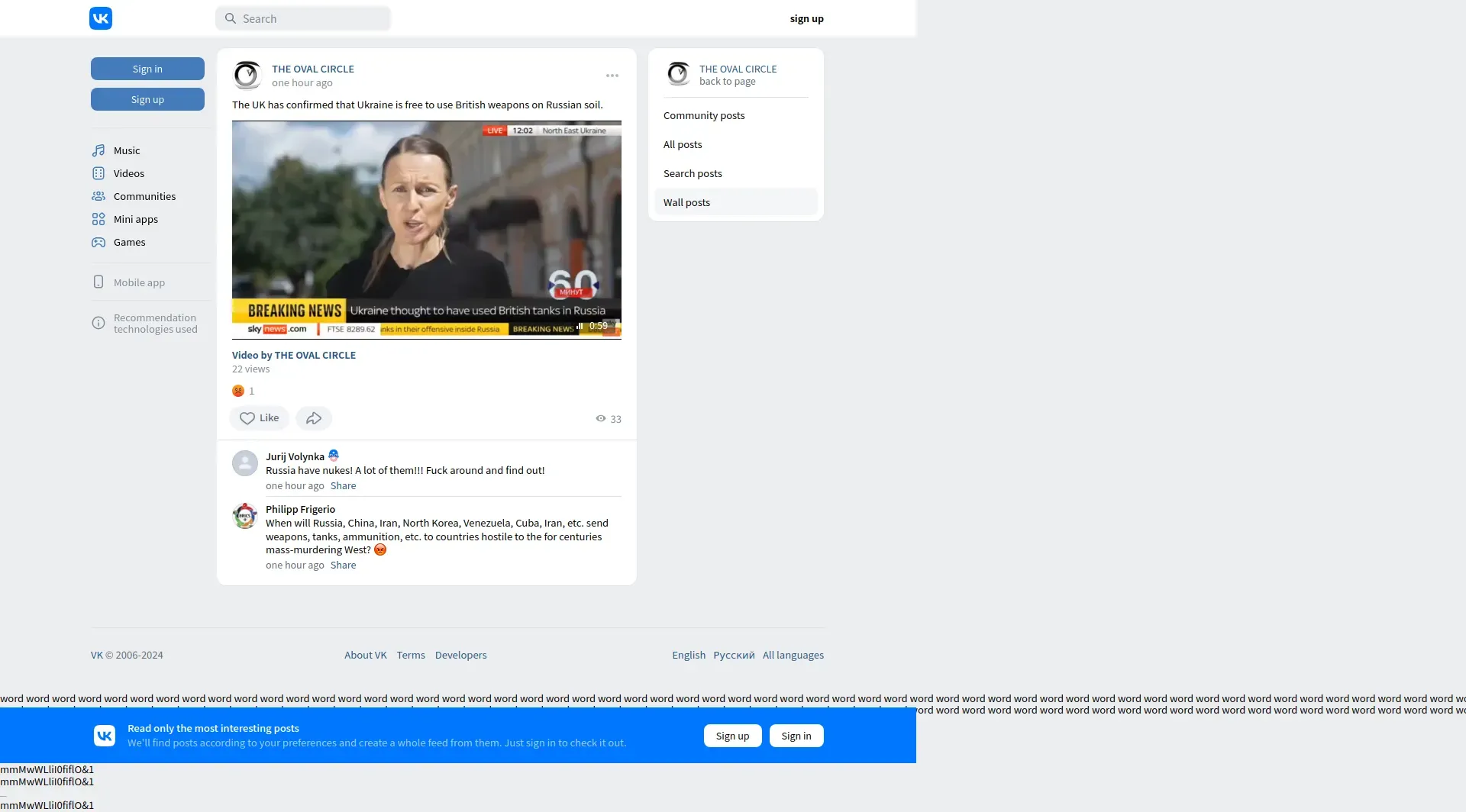Viewport: 1466px width, 812px height.
Task: Click the angry reaction emoji under video
Action: [238, 391]
